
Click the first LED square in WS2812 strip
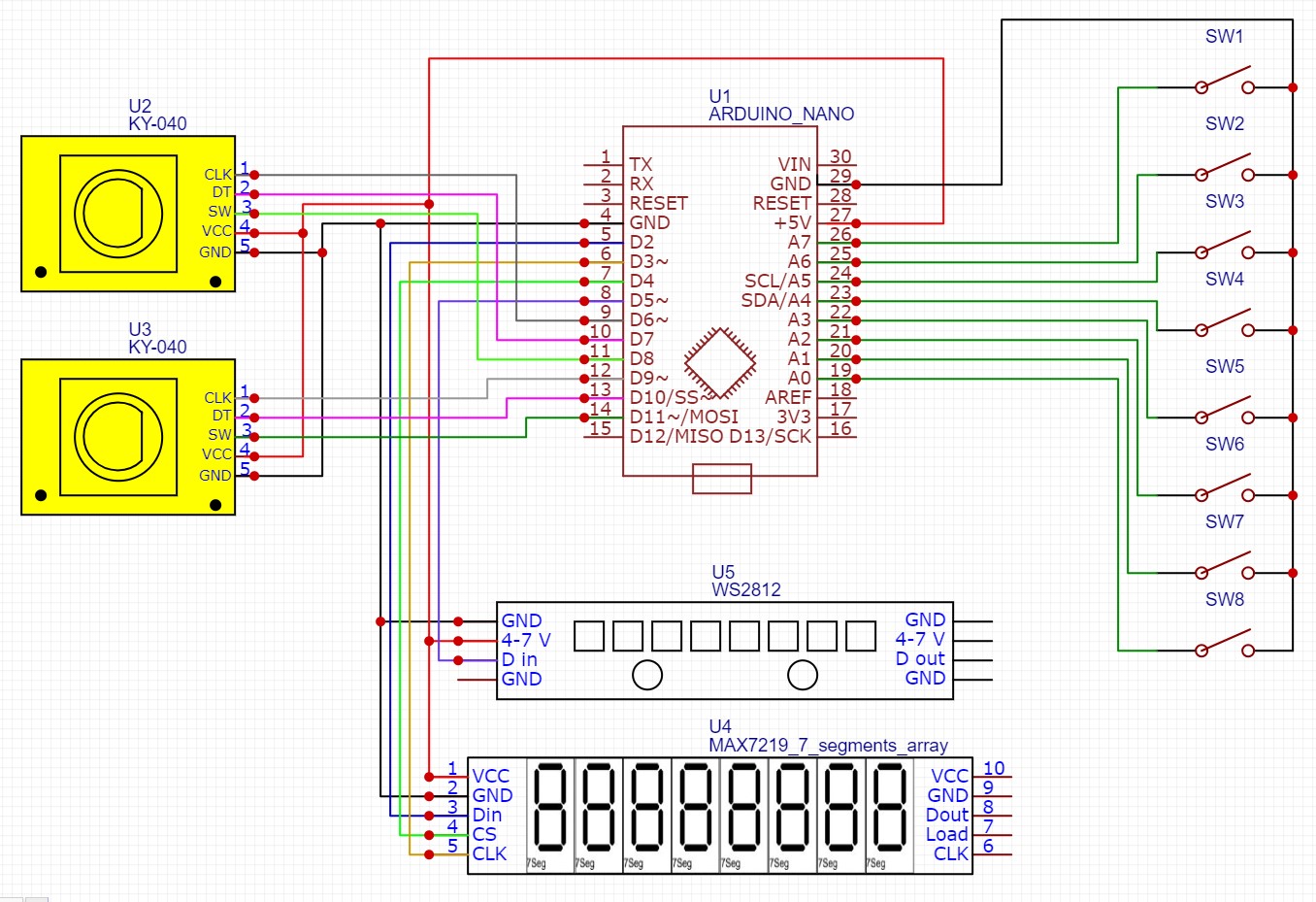[589, 636]
